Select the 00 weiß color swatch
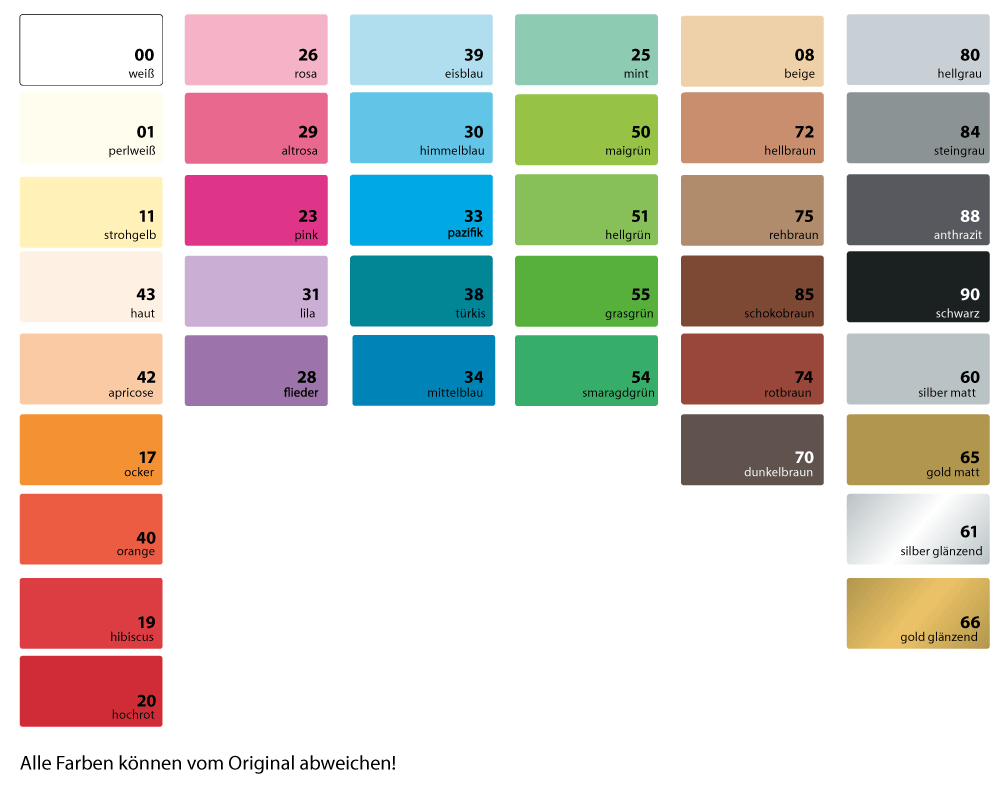1000x788 pixels. [91, 50]
